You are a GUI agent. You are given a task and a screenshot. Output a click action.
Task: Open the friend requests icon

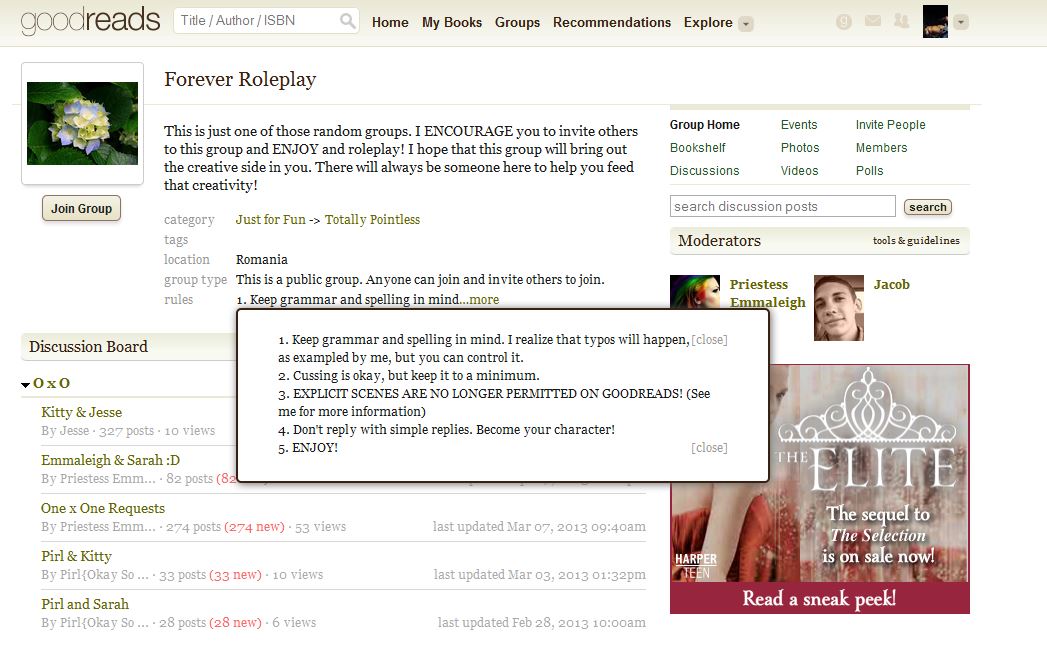(901, 21)
